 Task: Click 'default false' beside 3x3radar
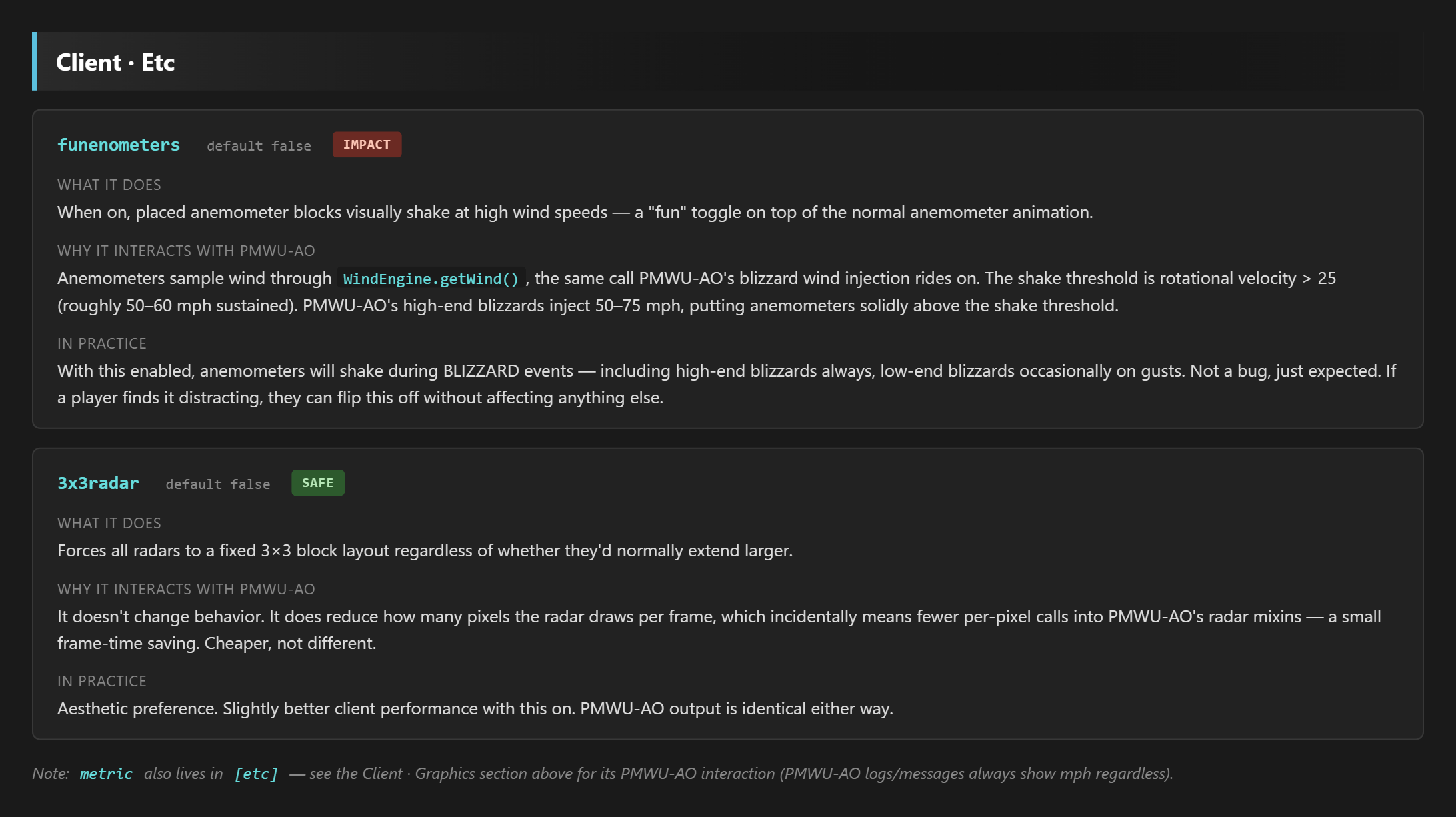coord(218,484)
